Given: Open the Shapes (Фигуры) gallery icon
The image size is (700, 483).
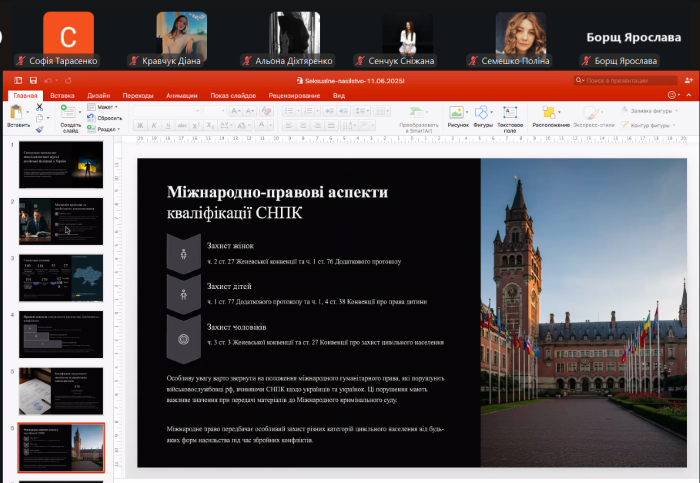Looking at the screenshot, I should (483, 114).
